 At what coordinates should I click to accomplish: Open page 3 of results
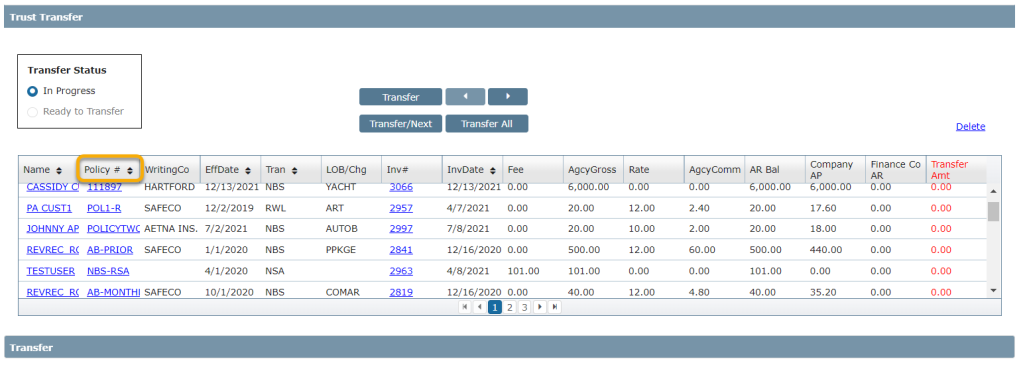coord(525,307)
